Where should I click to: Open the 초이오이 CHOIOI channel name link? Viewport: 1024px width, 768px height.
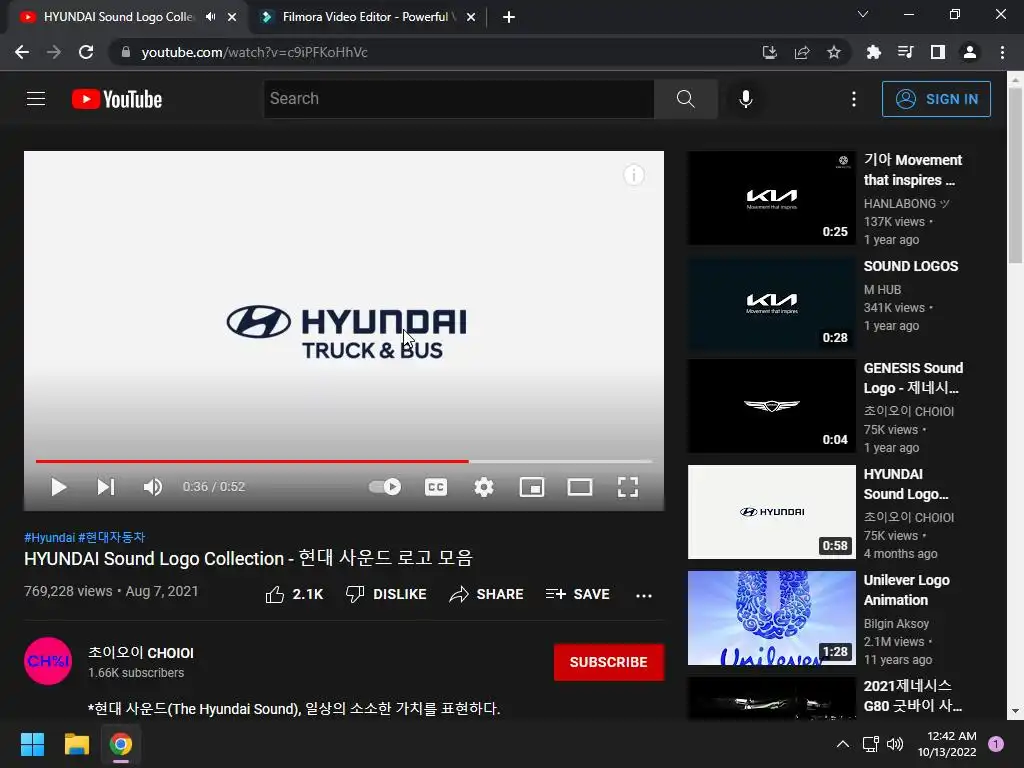tap(141, 653)
